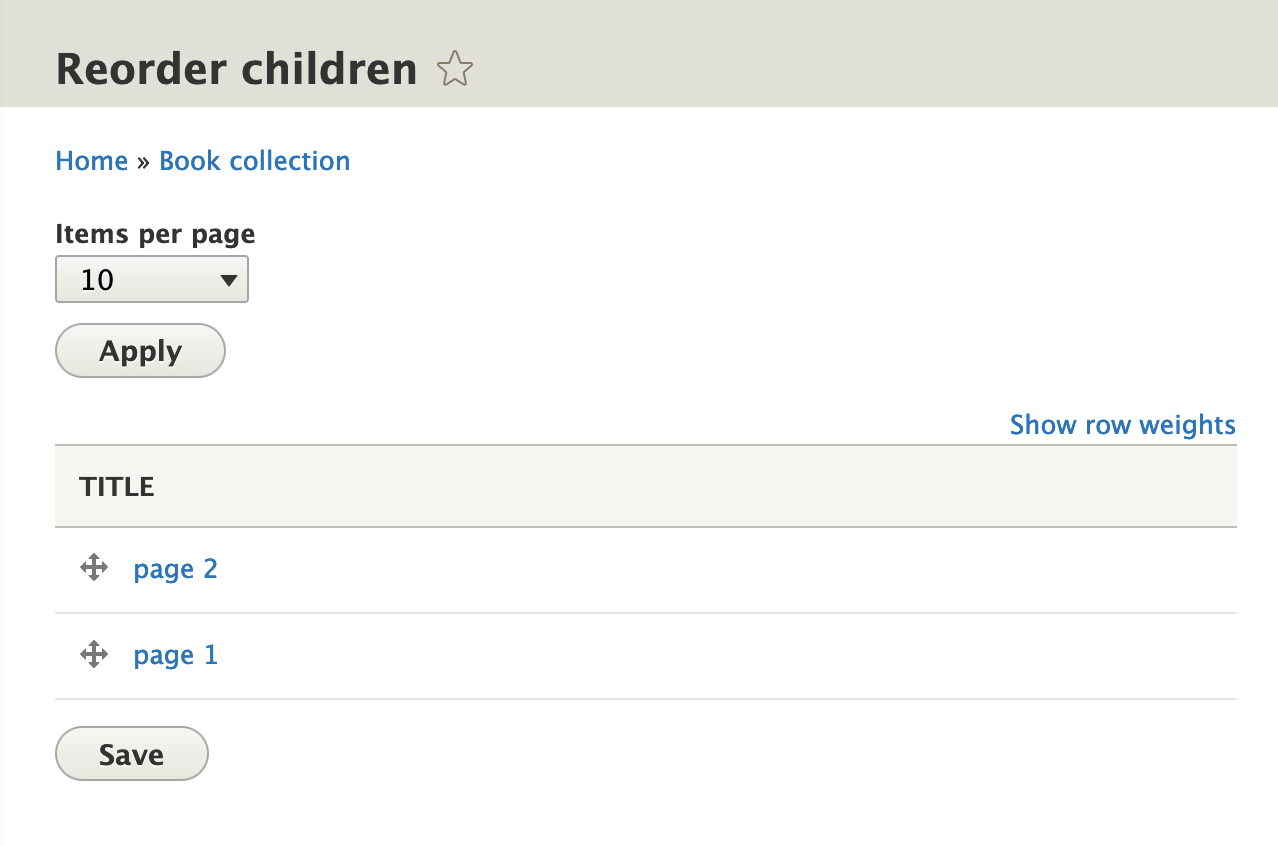
Task: Click the TITLE column header
Action: coord(117,486)
